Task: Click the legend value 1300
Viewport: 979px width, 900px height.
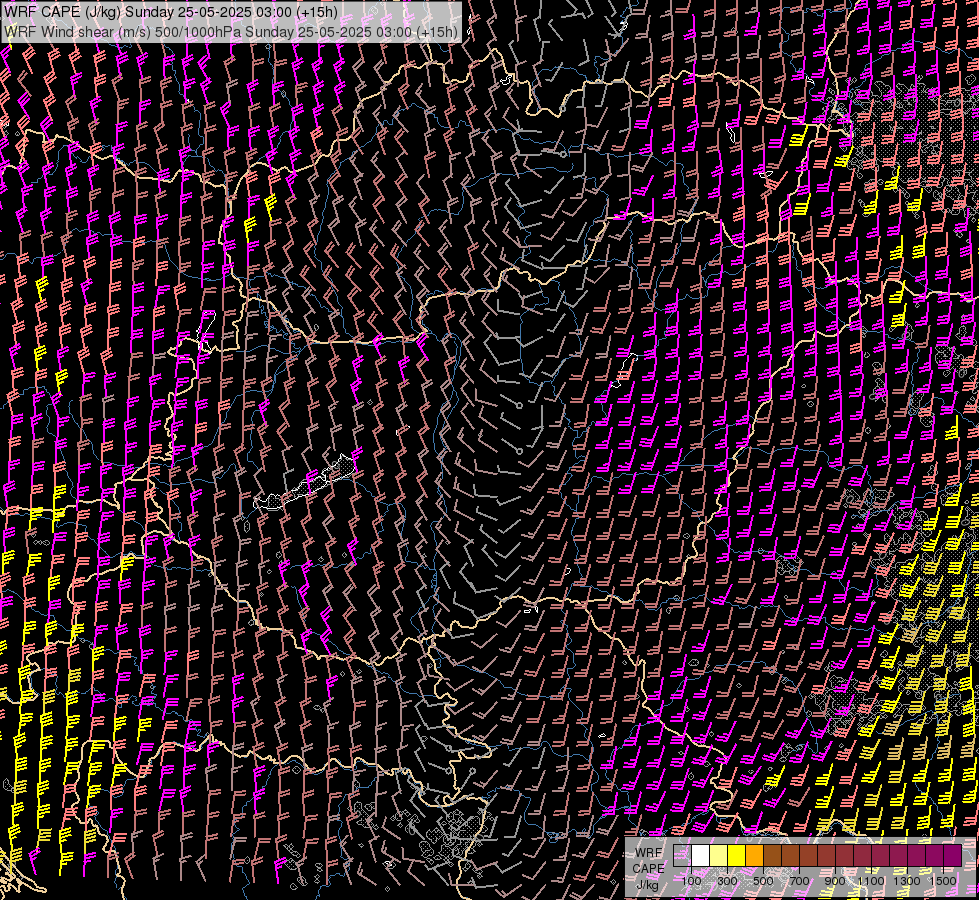Action: [x=907, y=881]
